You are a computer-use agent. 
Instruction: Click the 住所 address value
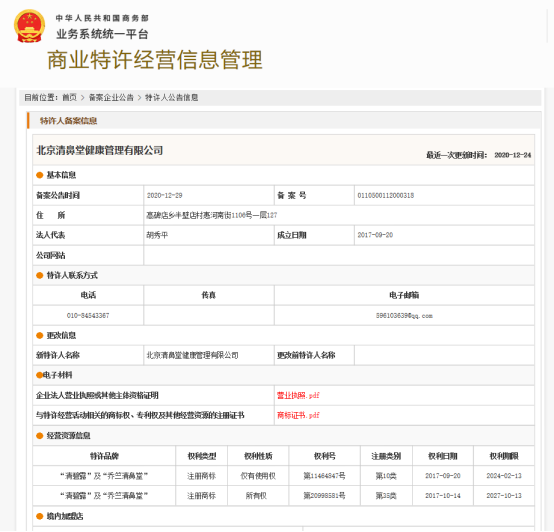(x=212, y=215)
